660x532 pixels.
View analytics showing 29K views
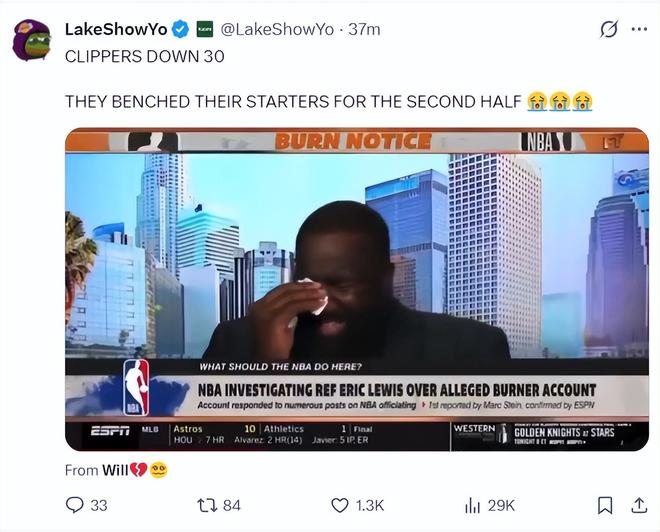(x=490, y=505)
